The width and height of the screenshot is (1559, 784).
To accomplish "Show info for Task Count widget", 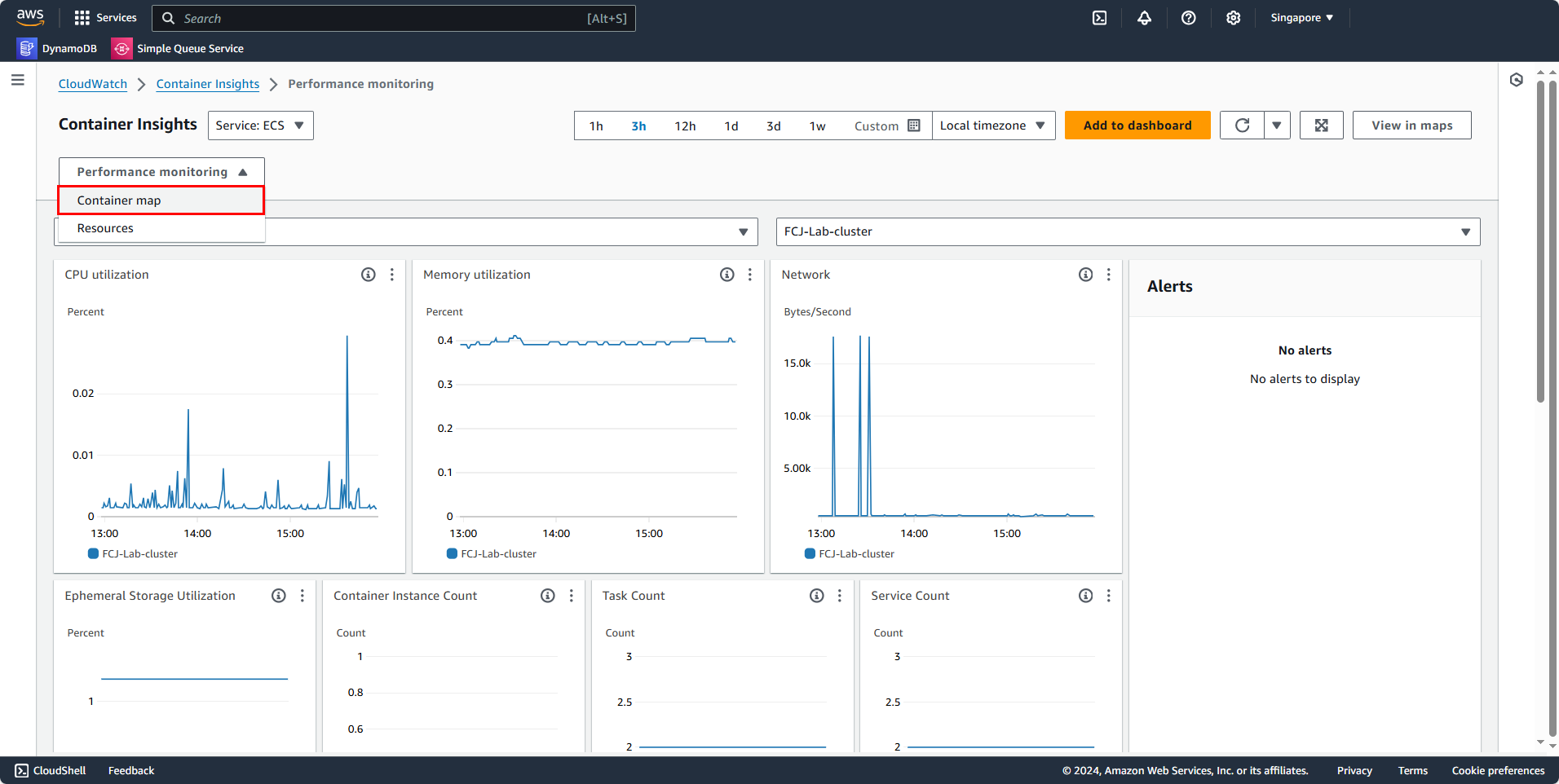I will (x=817, y=596).
